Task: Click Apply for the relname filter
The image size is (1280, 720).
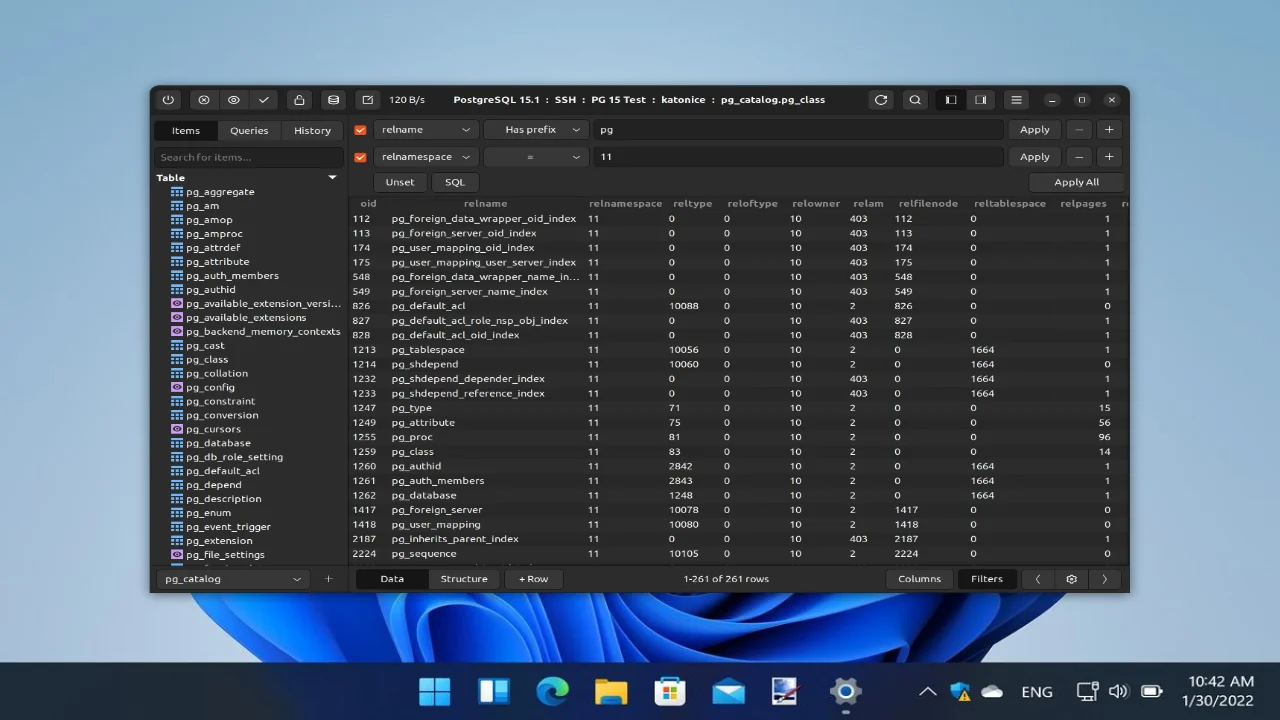Action: [x=1035, y=130]
